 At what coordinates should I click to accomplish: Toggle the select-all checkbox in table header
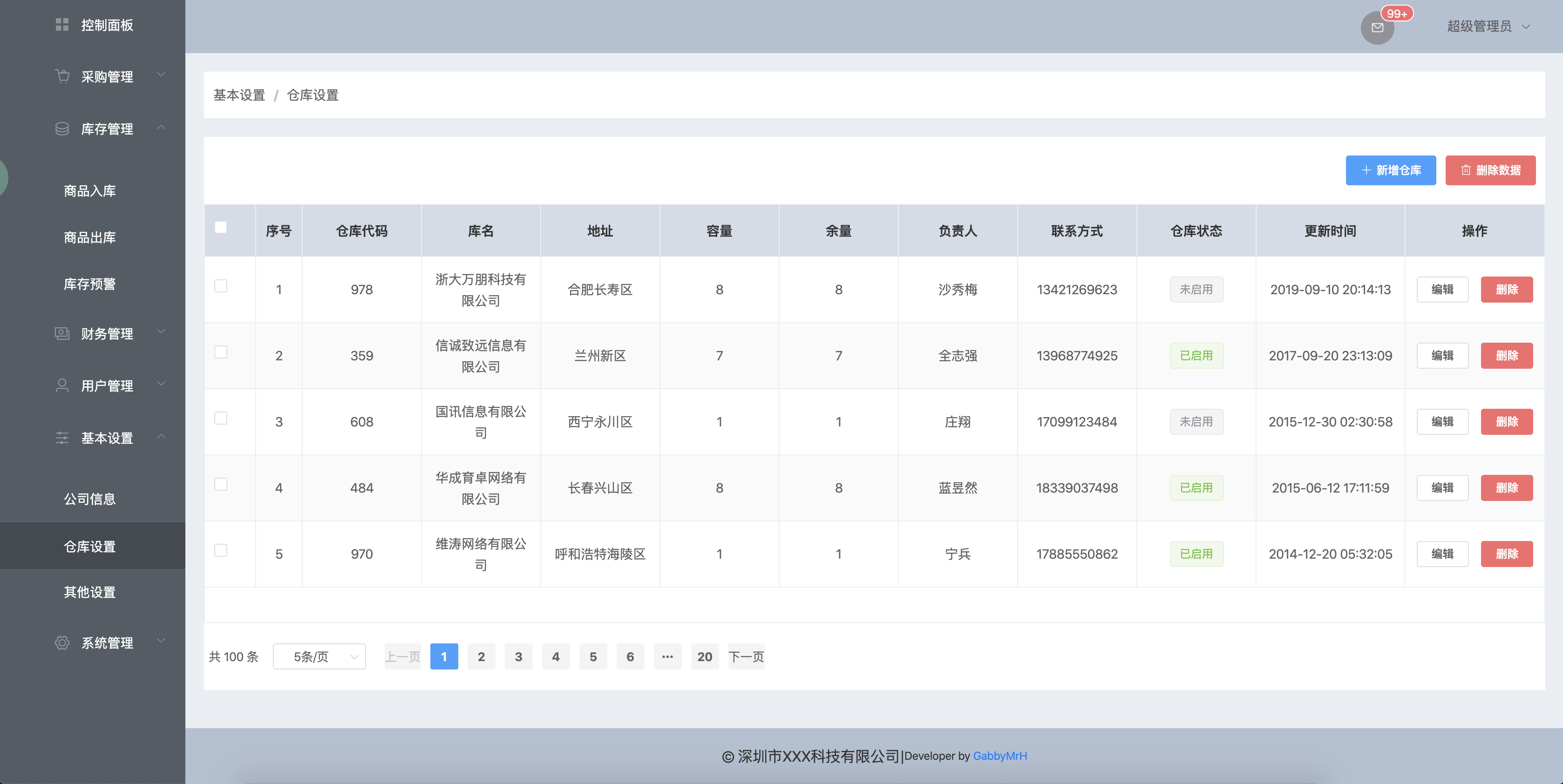pyautogui.click(x=221, y=227)
